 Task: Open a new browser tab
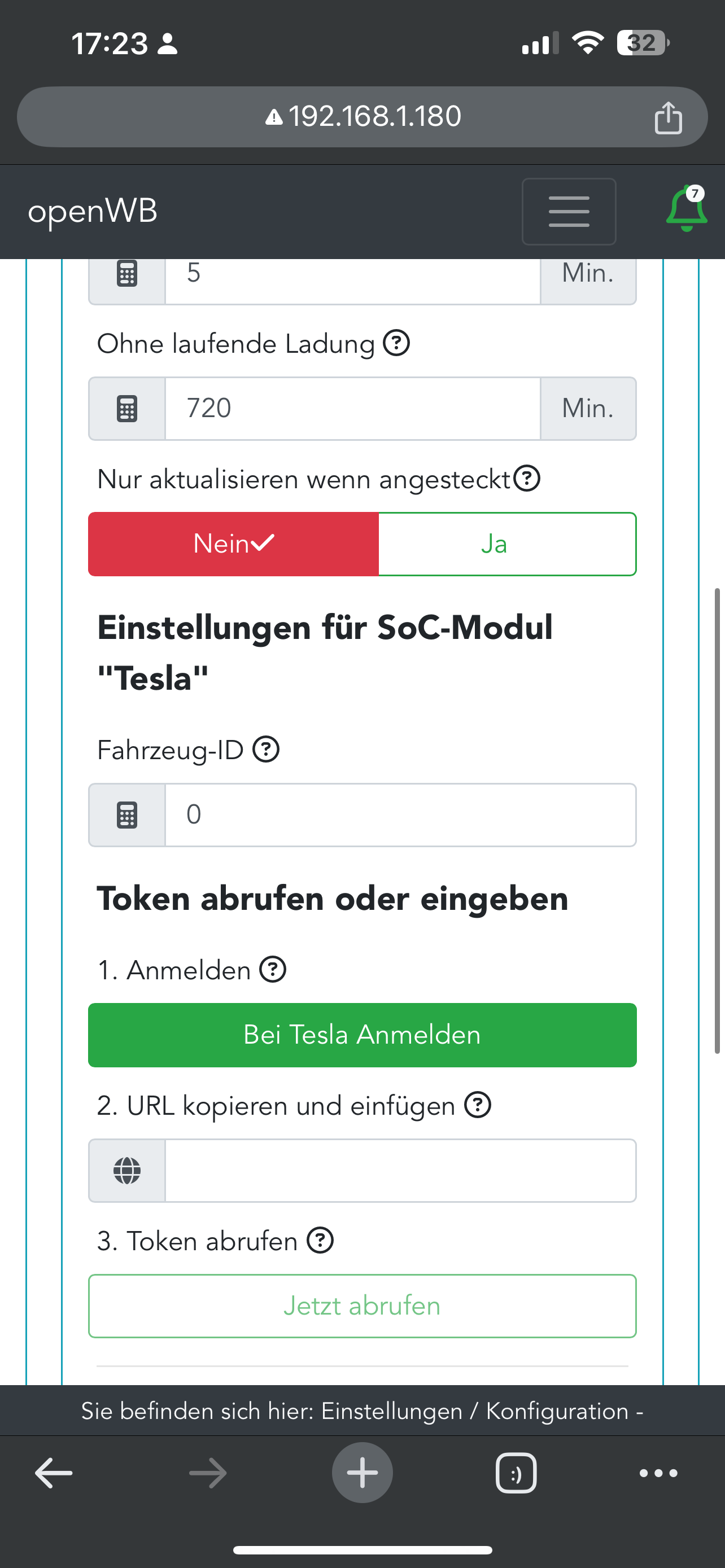click(362, 1473)
